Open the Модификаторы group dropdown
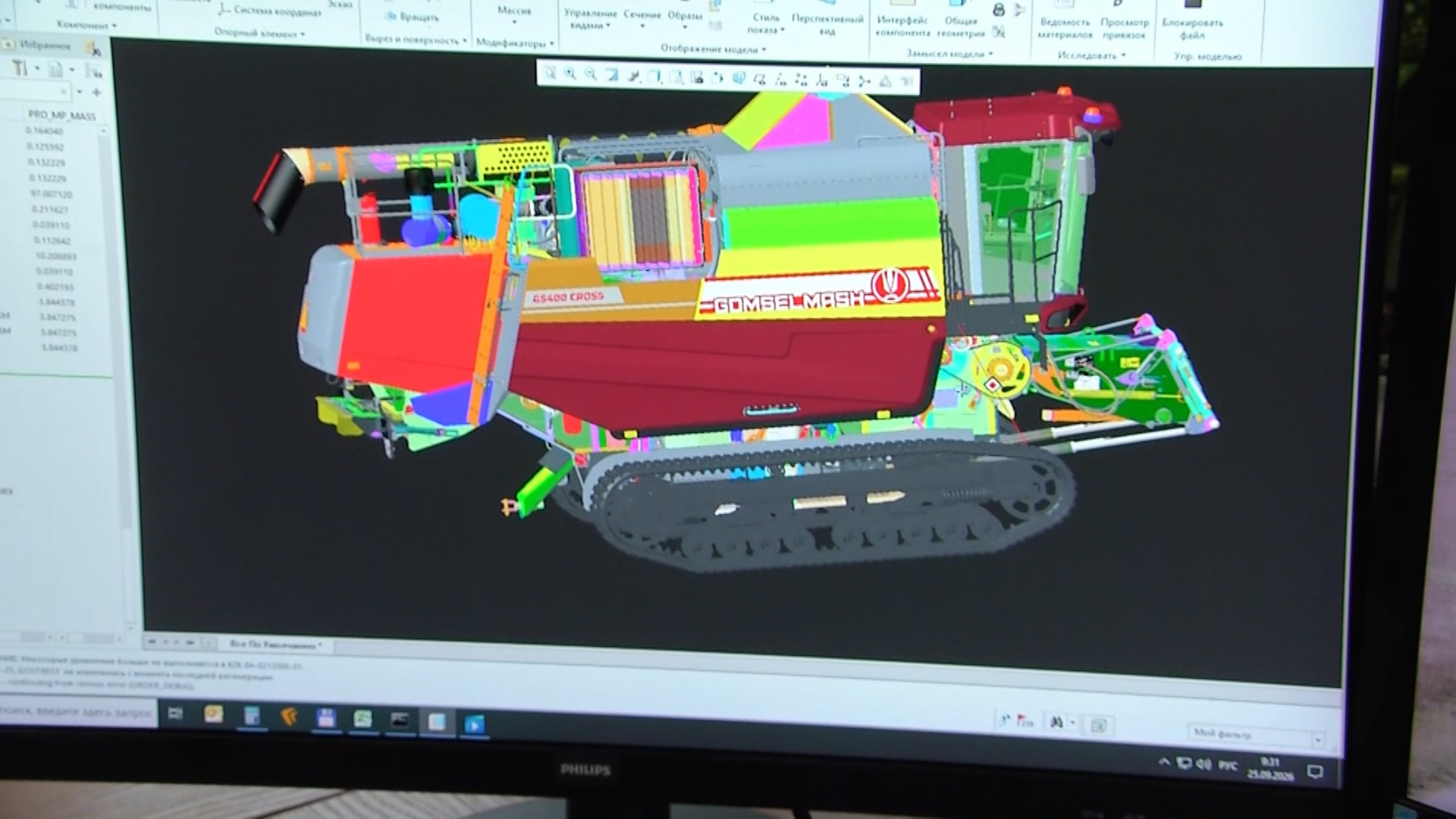 pos(515,43)
